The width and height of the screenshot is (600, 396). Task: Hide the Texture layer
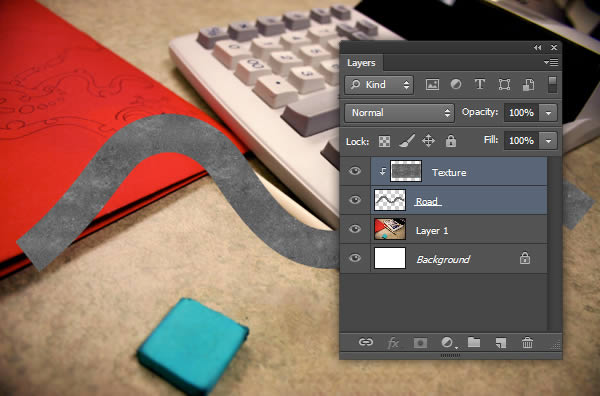pyautogui.click(x=355, y=171)
